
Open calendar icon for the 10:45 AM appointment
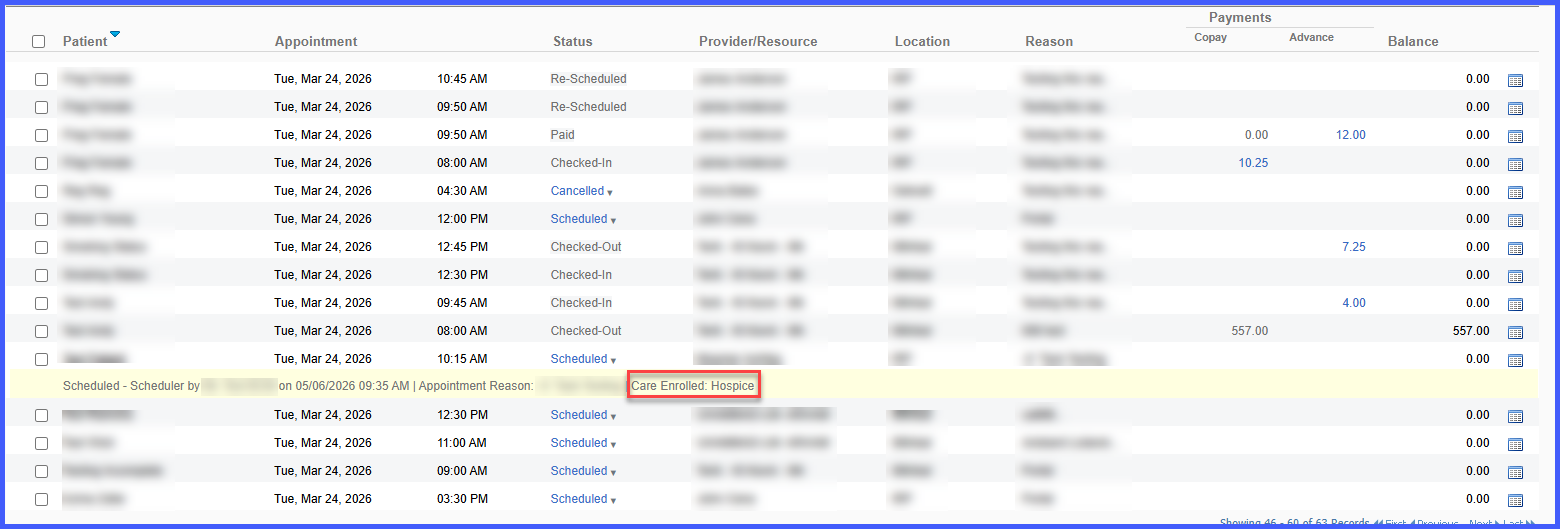[1515, 80]
